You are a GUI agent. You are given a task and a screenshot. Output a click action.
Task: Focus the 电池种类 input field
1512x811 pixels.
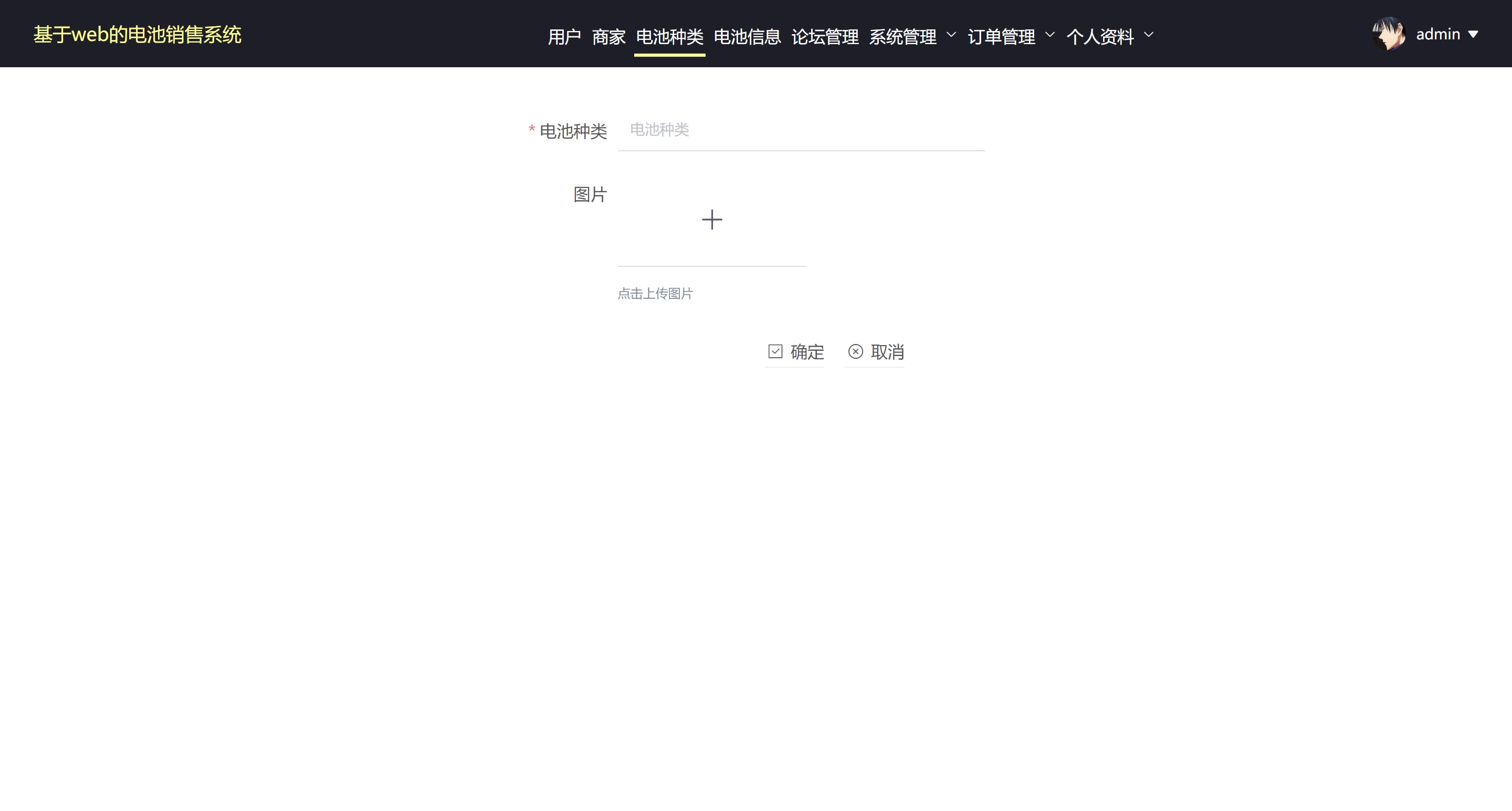(x=801, y=130)
